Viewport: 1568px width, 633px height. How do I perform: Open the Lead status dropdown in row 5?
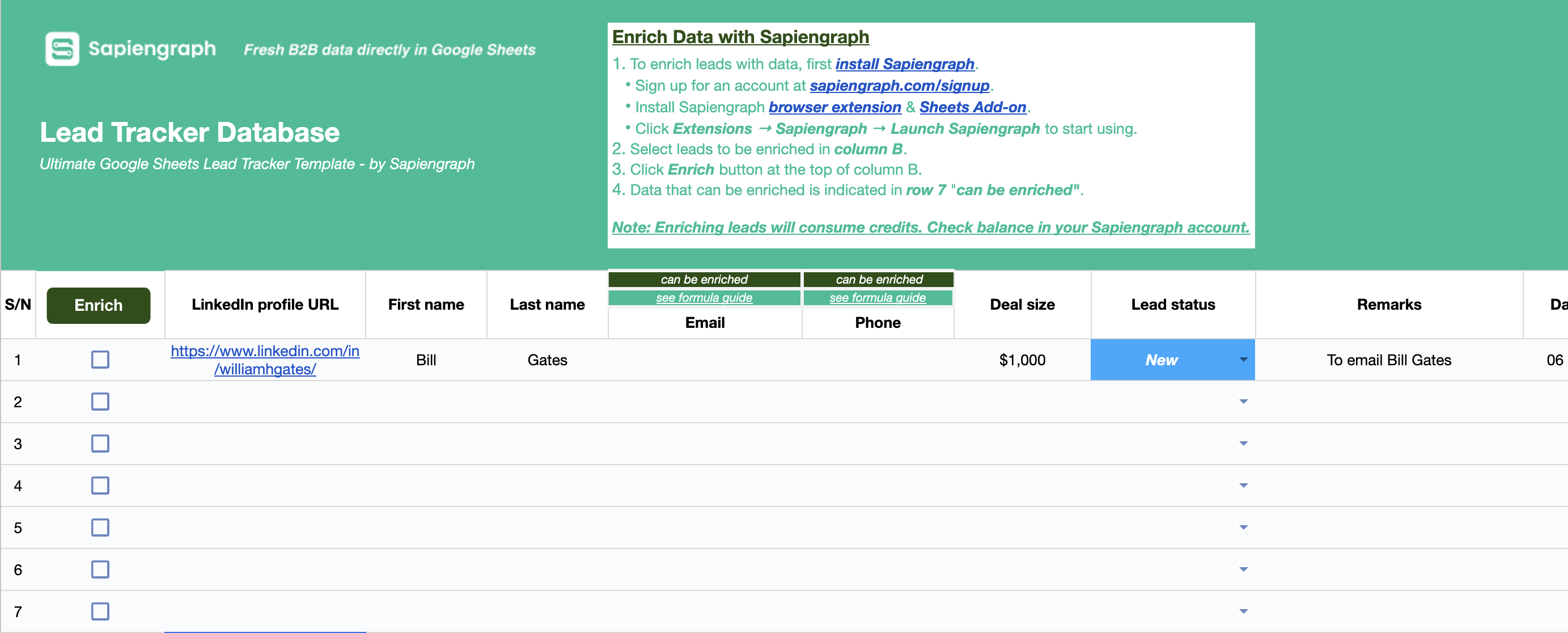(x=1244, y=527)
